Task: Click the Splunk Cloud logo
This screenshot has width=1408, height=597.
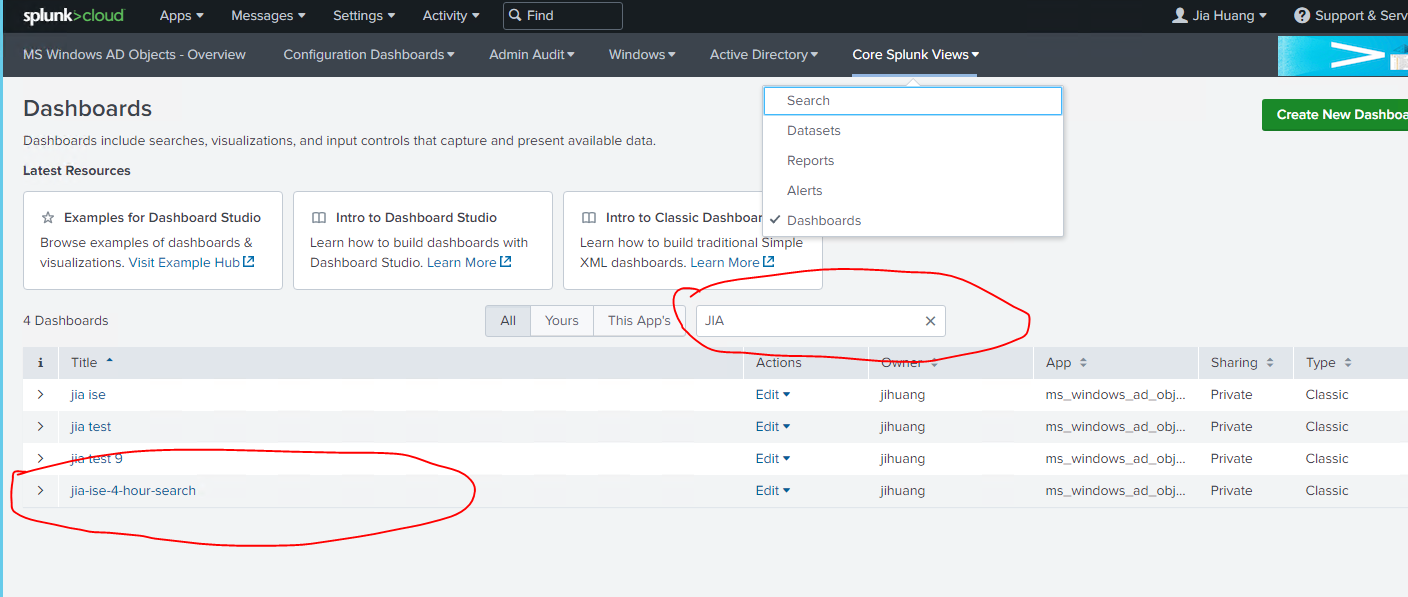Action: pos(75,16)
